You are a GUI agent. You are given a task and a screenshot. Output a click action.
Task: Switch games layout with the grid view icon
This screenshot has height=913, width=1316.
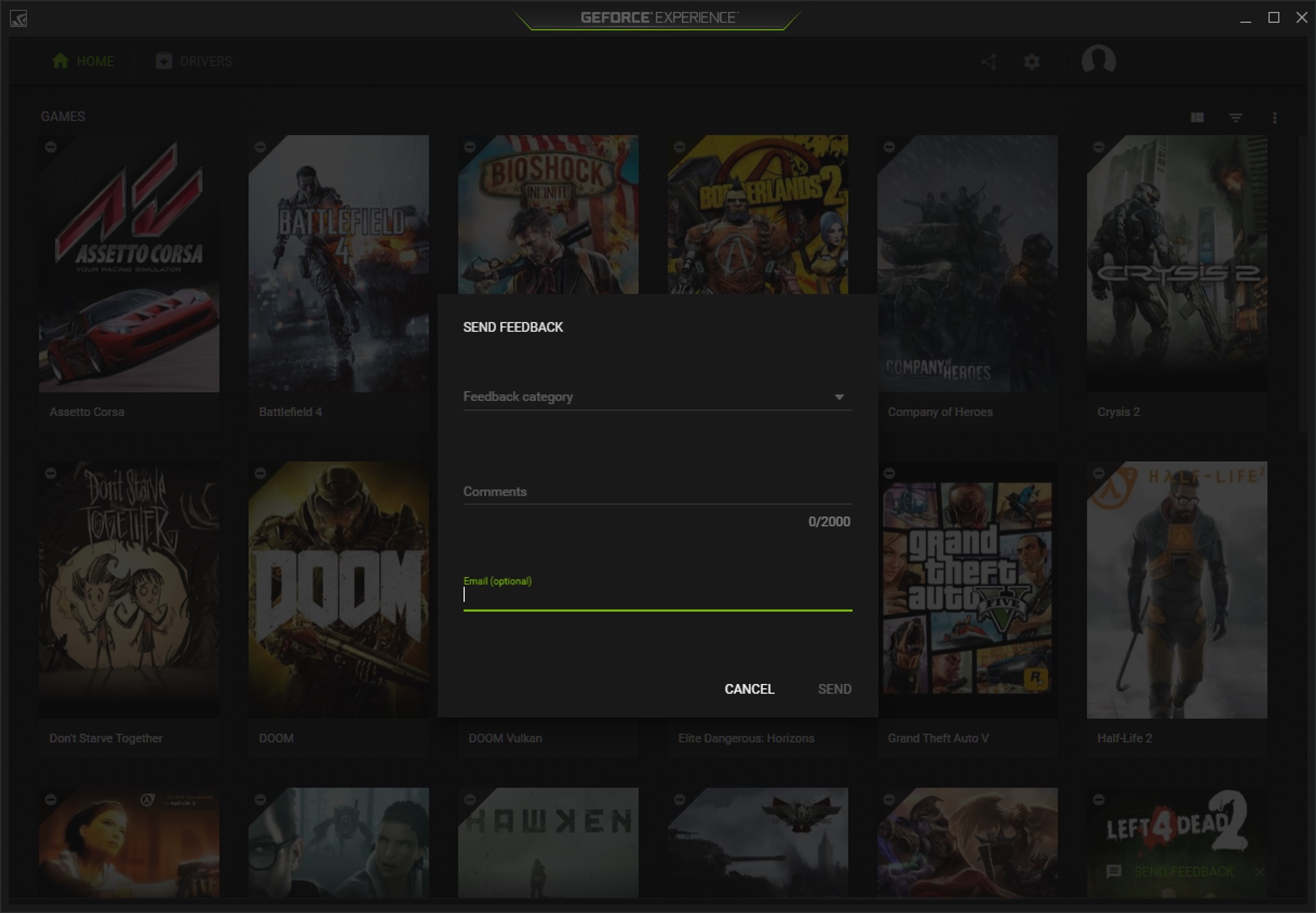point(1197,118)
